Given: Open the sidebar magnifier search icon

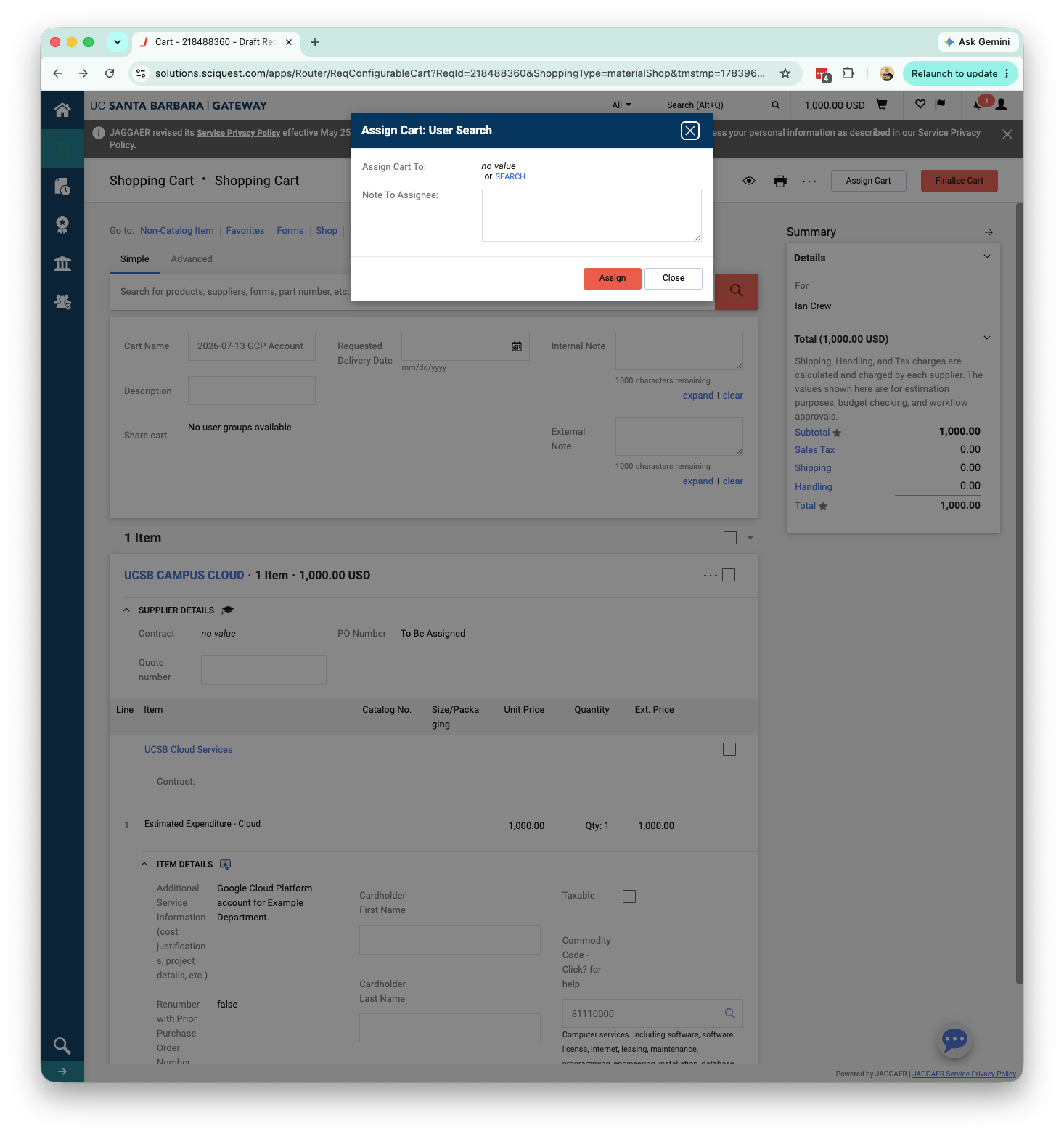Looking at the screenshot, I should pos(62,1045).
